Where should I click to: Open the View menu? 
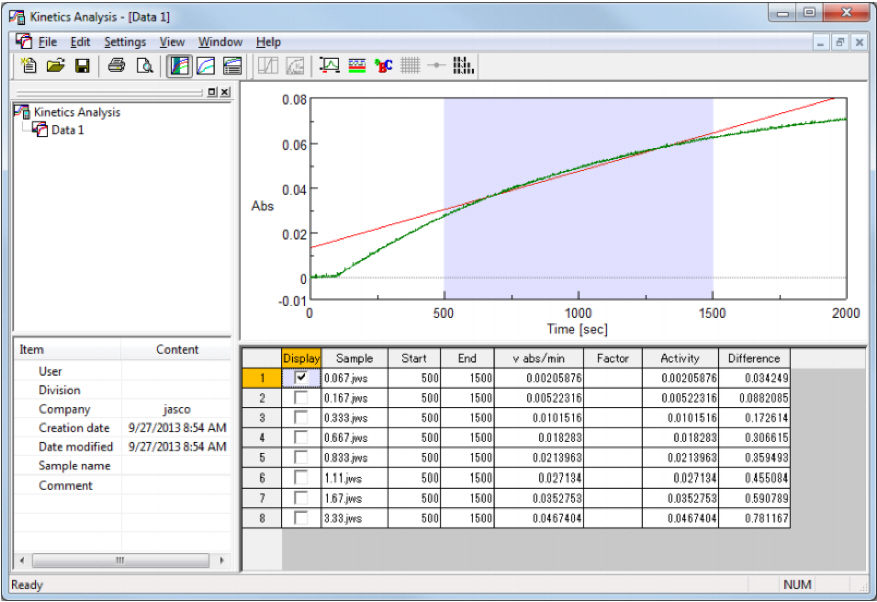pyautogui.click(x=172, y=42)
